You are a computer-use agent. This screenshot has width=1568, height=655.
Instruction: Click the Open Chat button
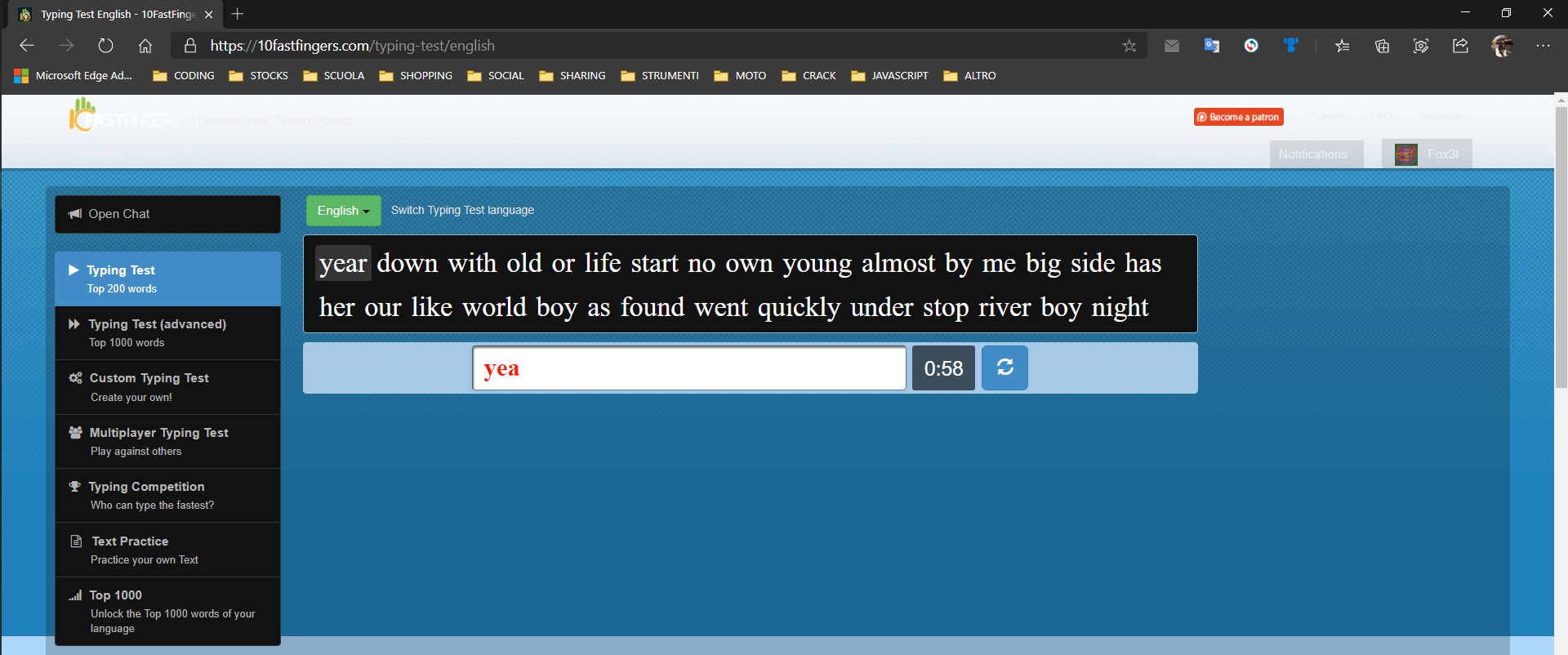point(167,214)
